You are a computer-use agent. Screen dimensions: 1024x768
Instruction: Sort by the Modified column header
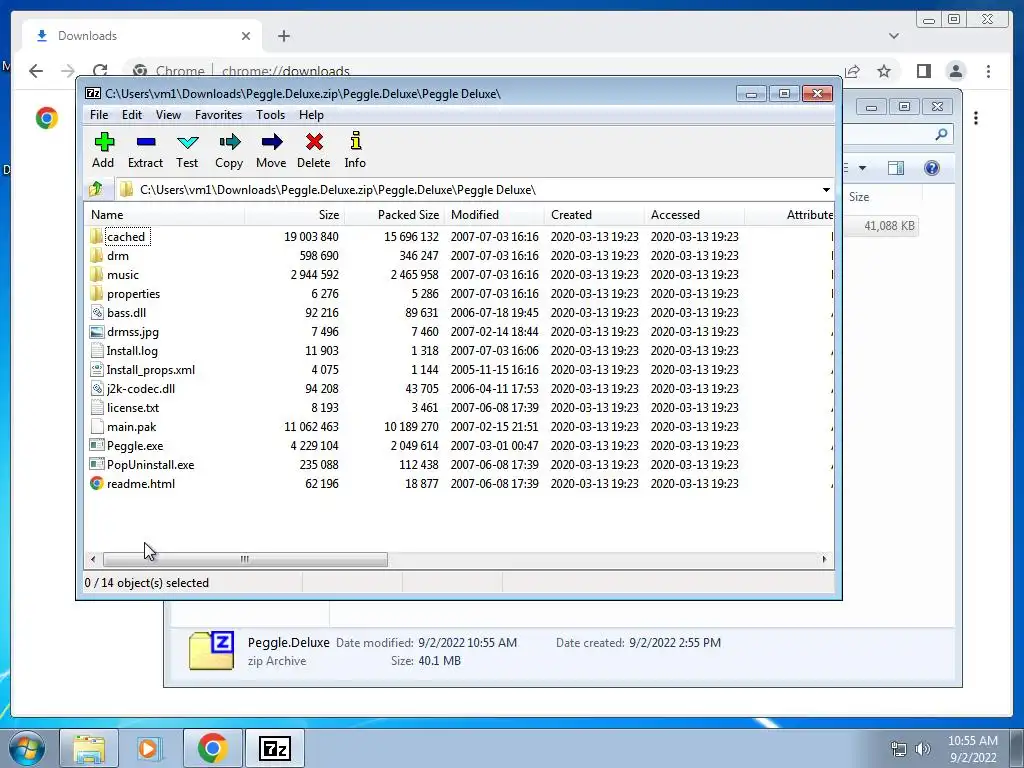point(494,215)
